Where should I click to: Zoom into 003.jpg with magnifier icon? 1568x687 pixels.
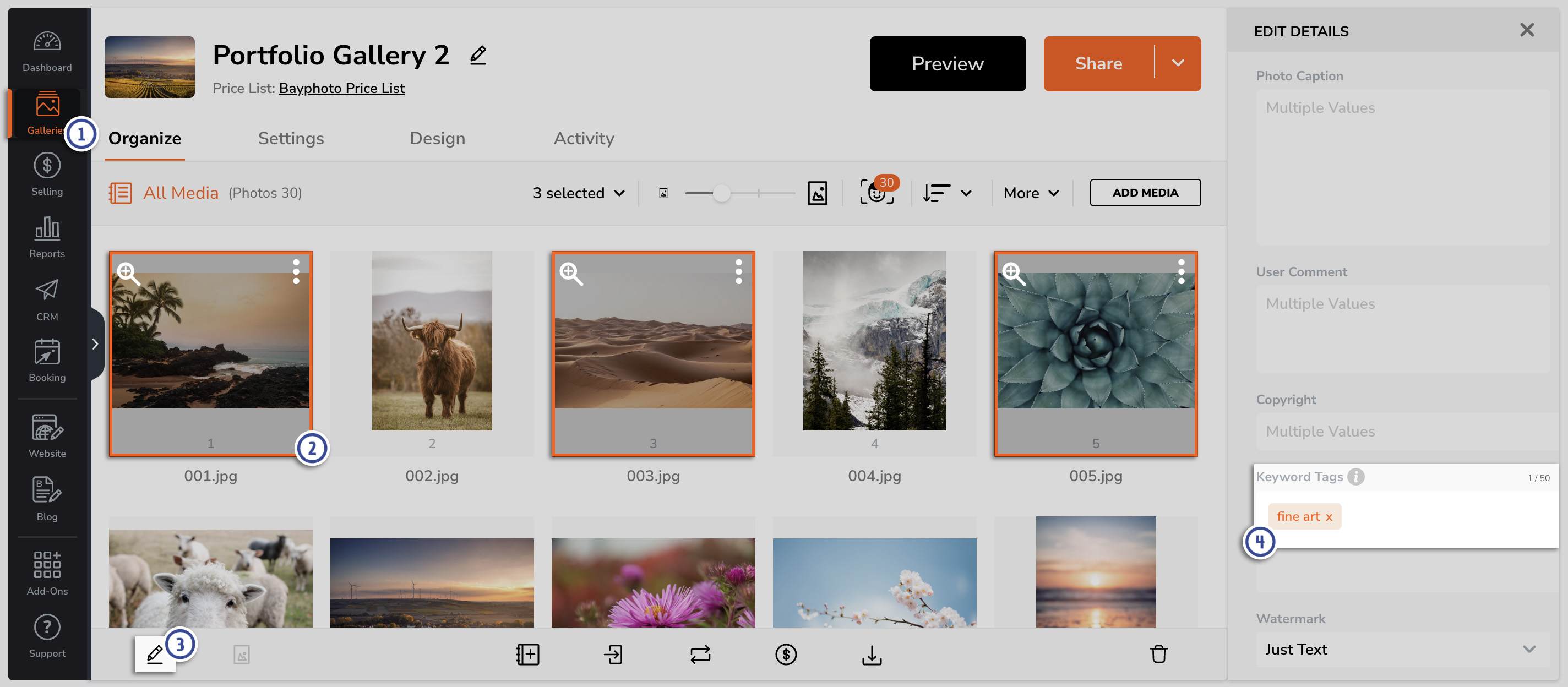pyautogui.click(x=570, y=273)
